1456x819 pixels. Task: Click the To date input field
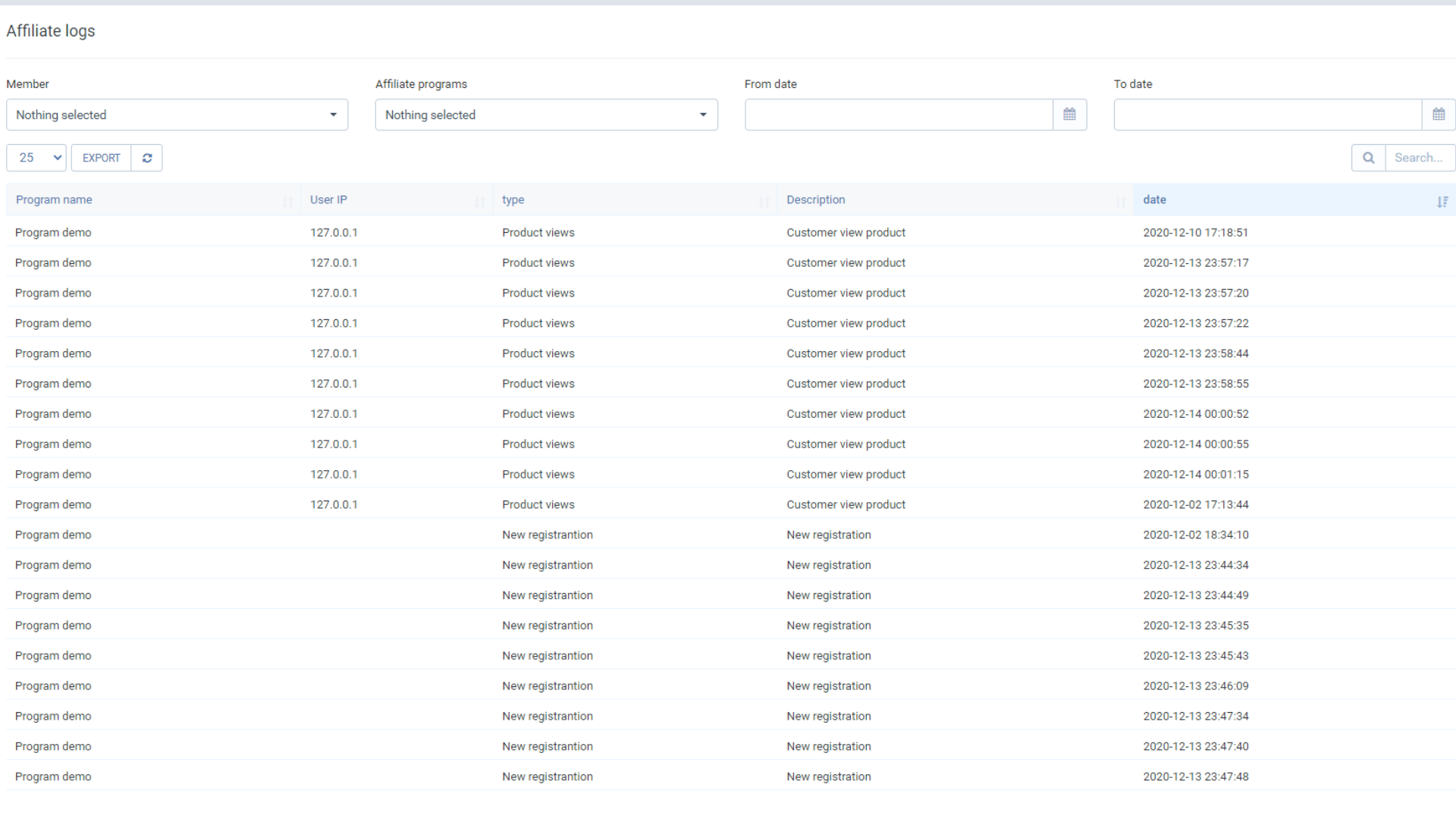coord(1266,115)
